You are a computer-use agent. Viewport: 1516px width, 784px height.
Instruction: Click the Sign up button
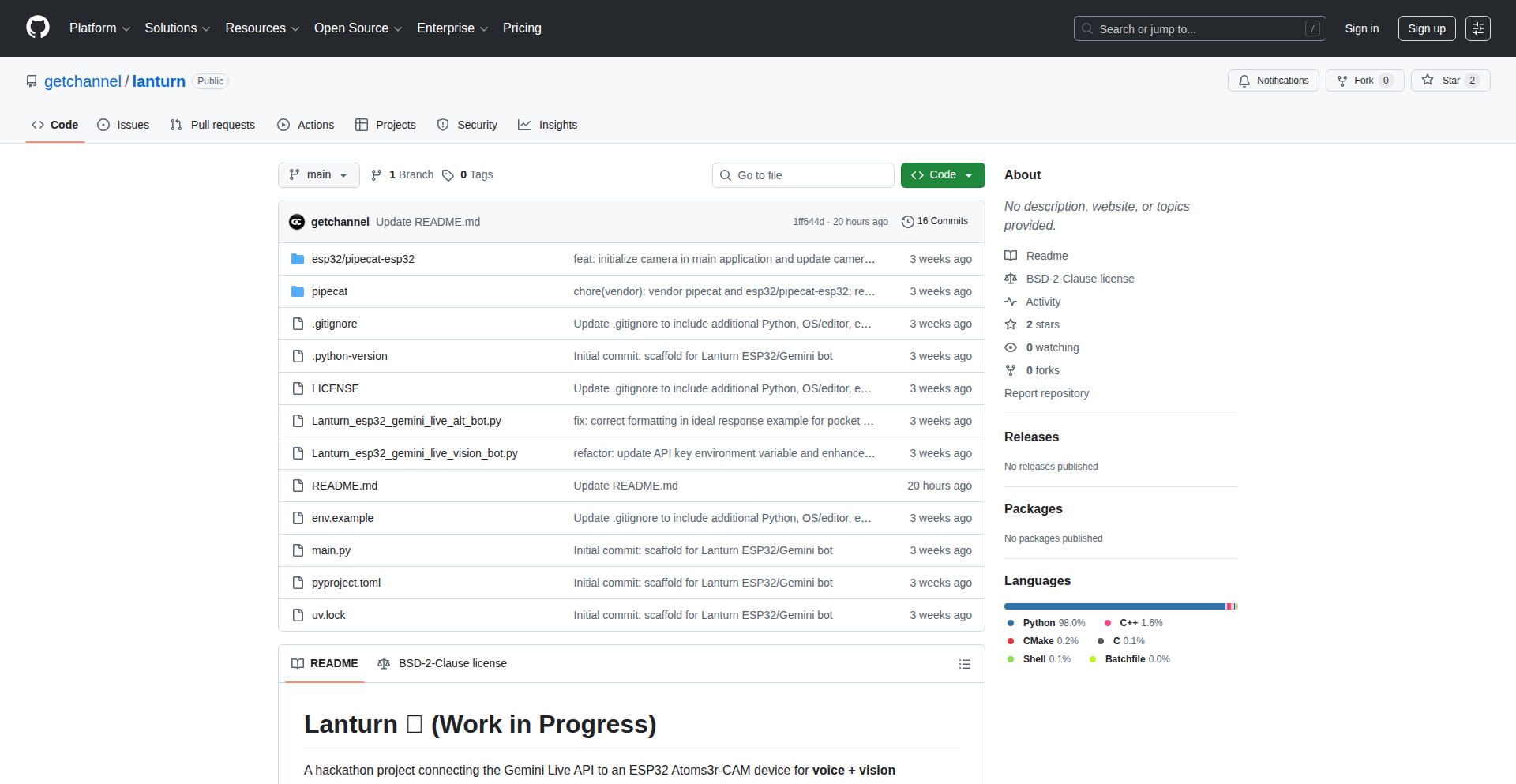click(x=1427, y=28)
